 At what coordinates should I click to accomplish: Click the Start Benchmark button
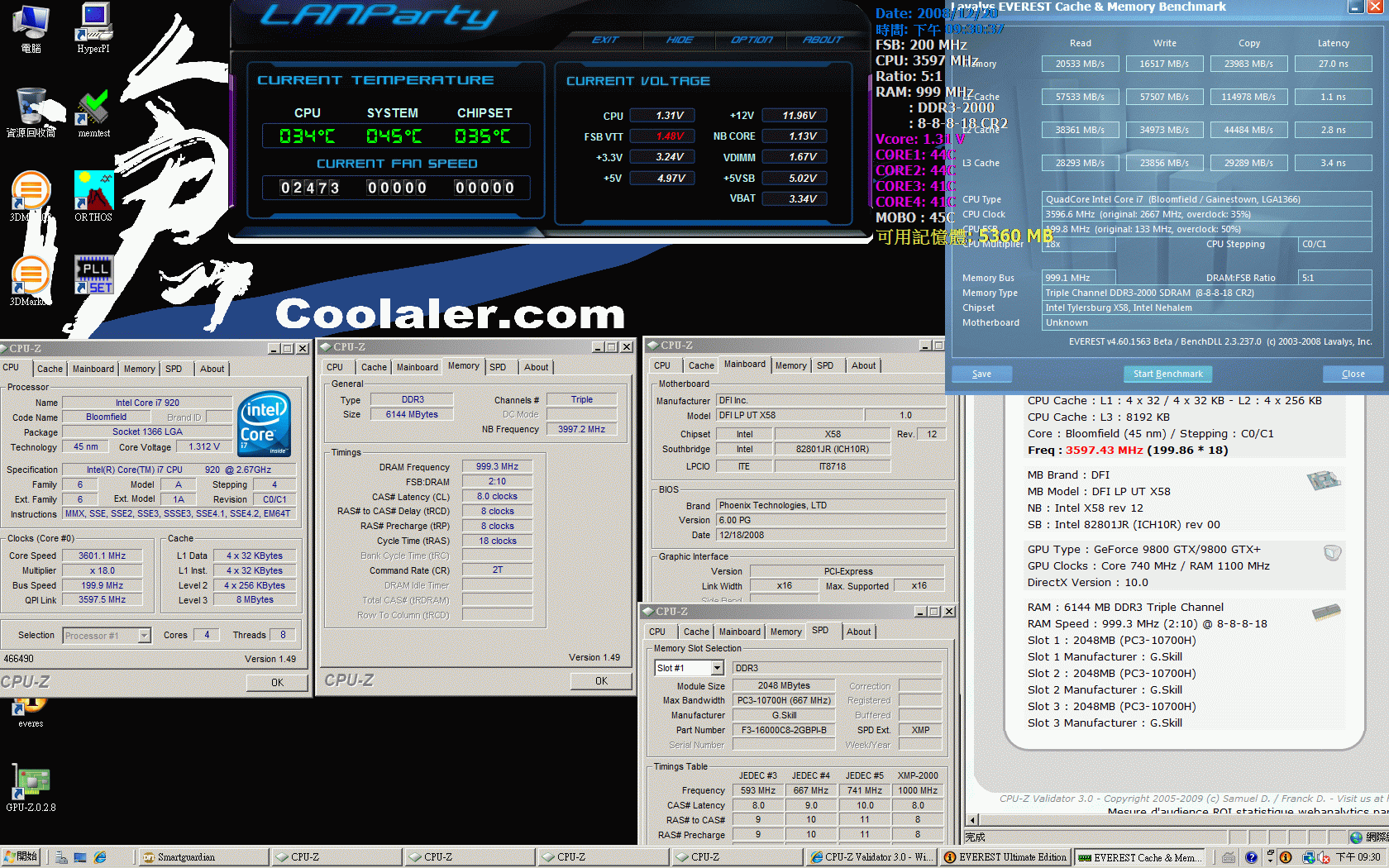pos(1167,374)
